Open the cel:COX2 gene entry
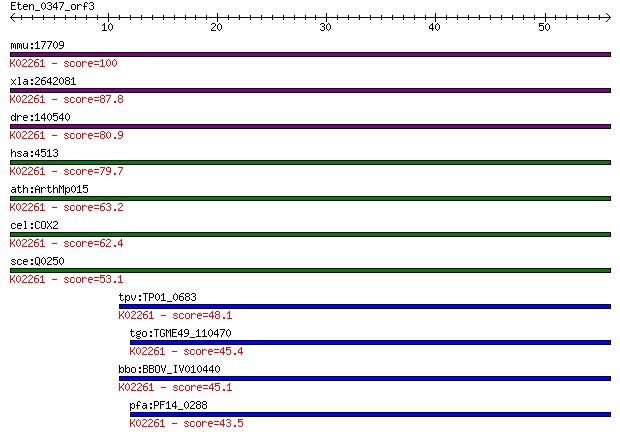 [x=34, y=225]
